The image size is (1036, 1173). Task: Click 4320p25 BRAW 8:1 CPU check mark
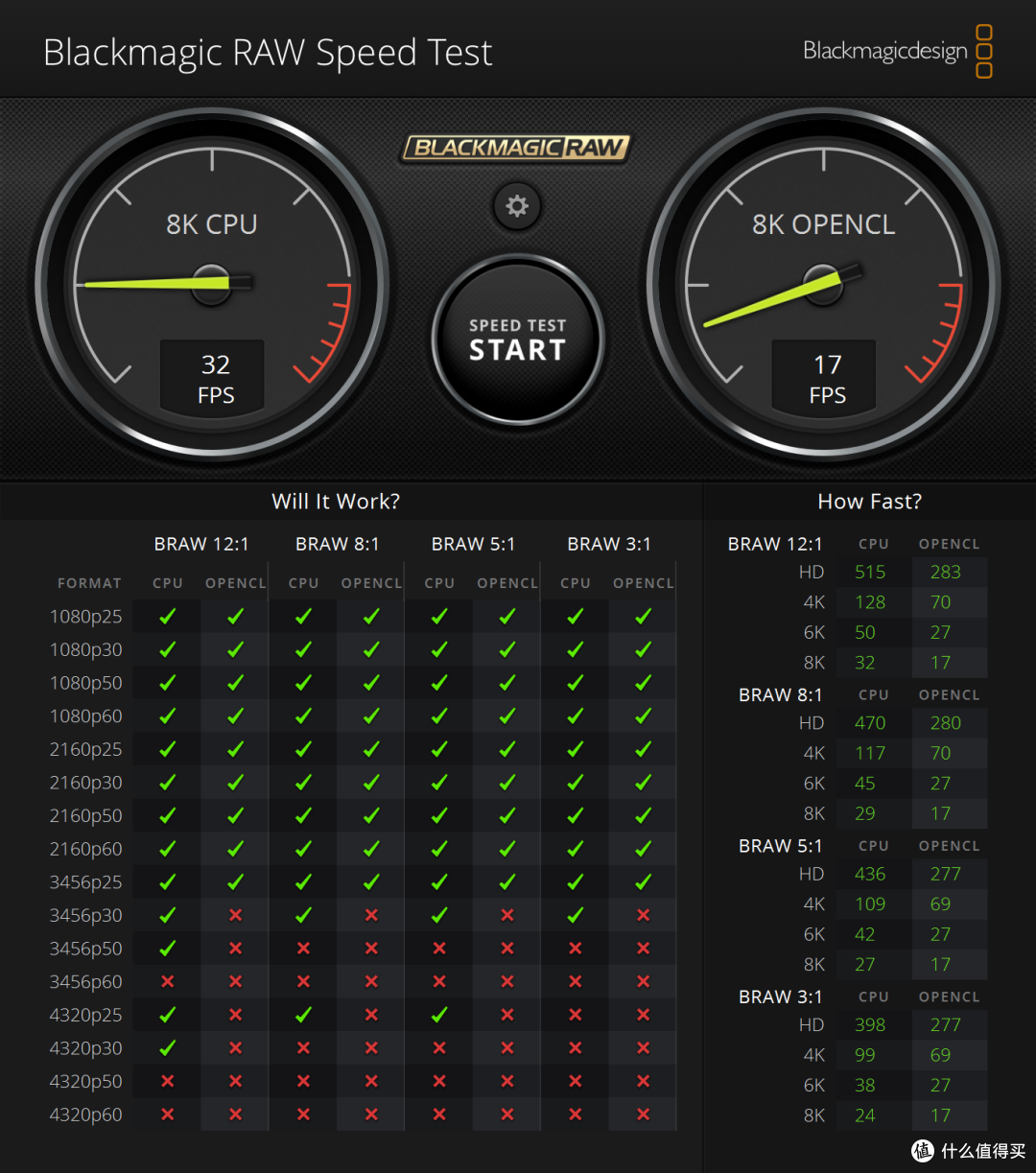pyautogui.click(x=303, y=1015)
